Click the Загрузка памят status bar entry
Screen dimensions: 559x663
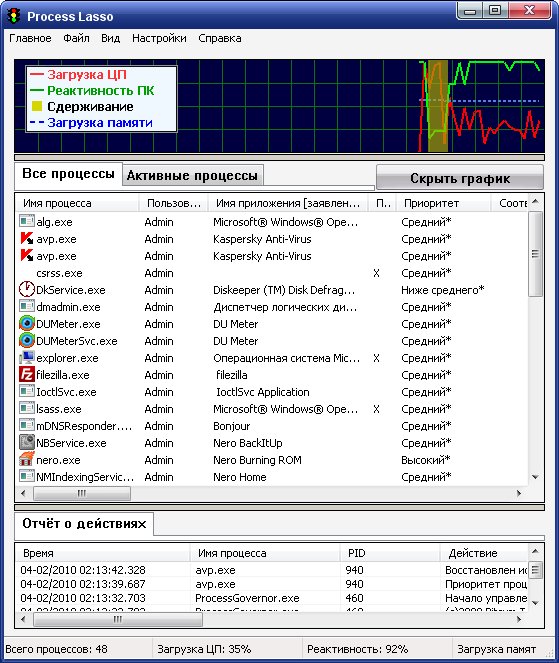pos(496,649)
